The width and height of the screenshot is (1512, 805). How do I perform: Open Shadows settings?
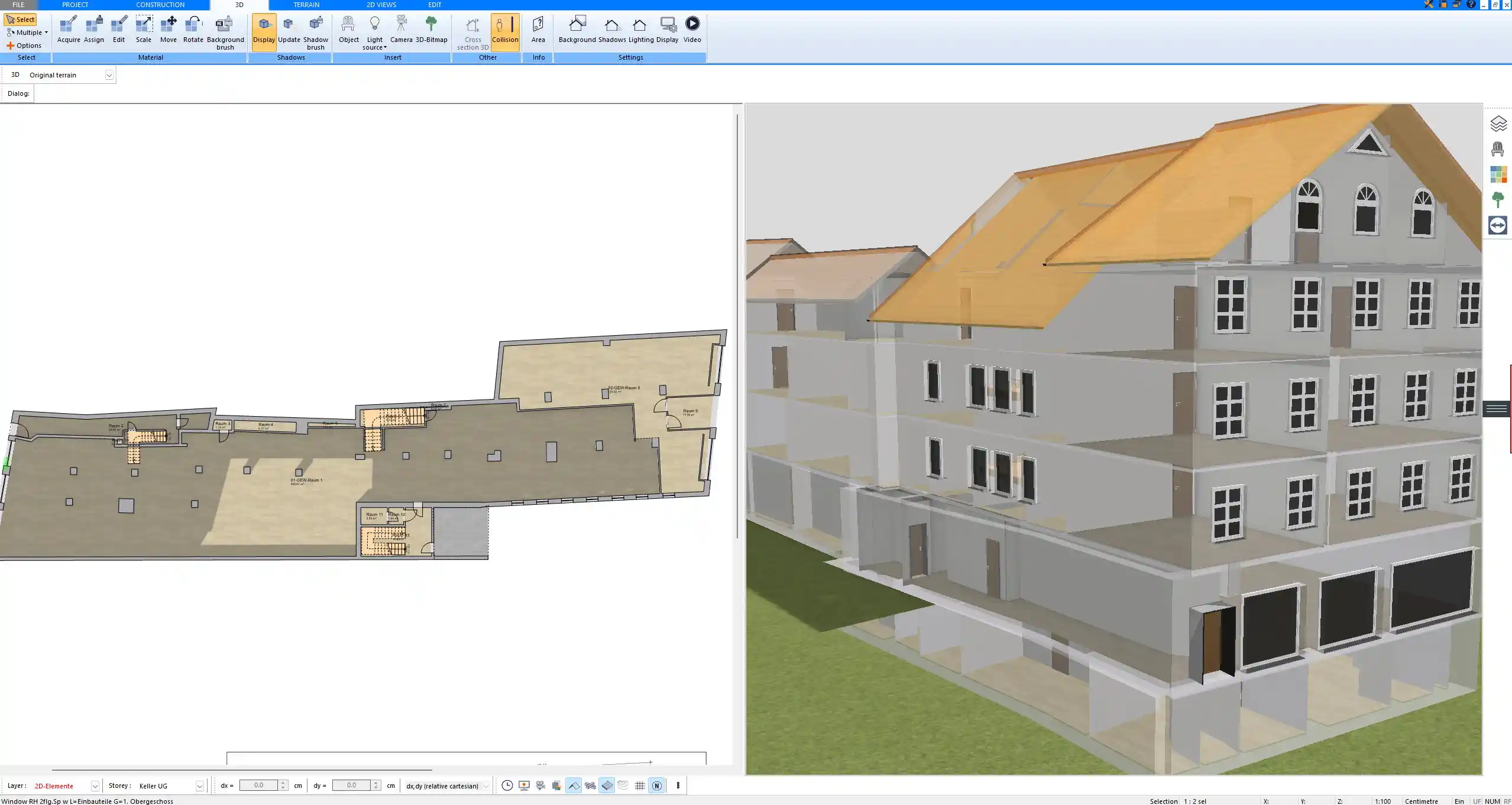coord(612,30)
